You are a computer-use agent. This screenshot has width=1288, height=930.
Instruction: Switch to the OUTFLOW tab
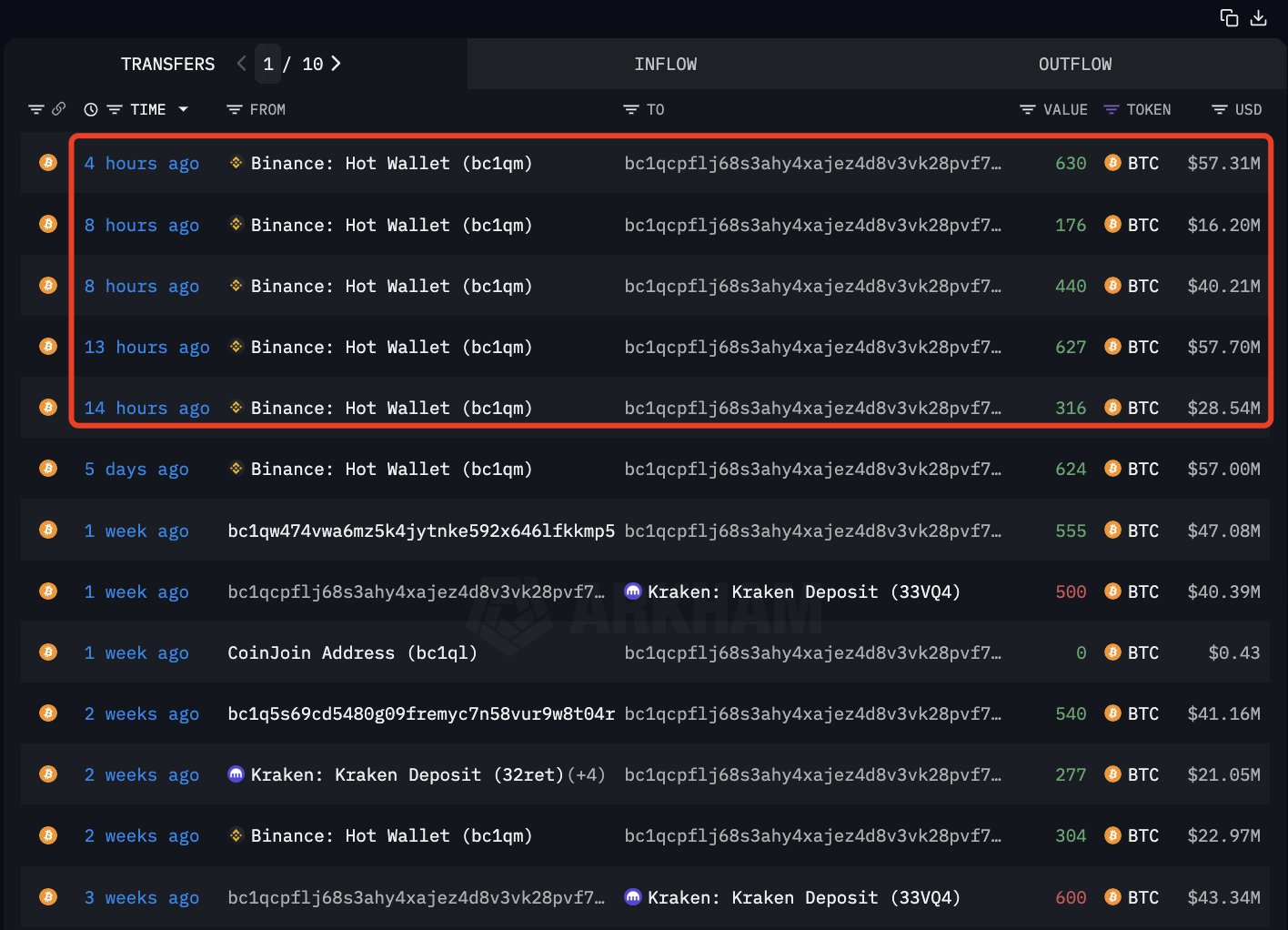[x=1074, y=65]
